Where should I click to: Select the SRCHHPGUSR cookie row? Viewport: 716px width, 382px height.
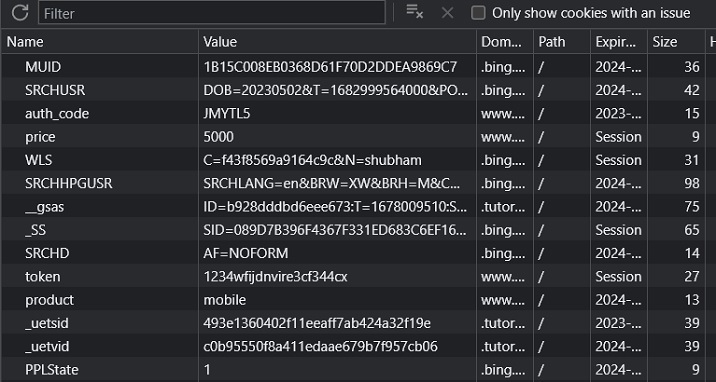[358, 183]
